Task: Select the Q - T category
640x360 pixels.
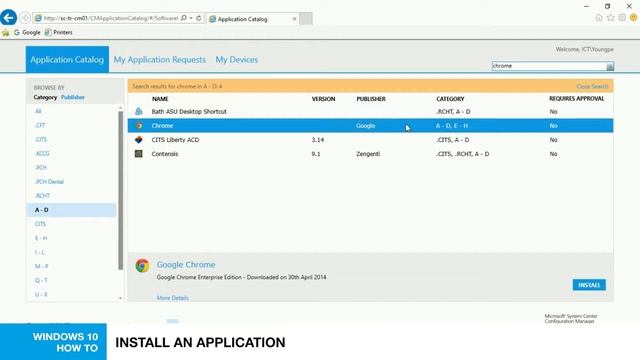Action: [x=41, y=280]
